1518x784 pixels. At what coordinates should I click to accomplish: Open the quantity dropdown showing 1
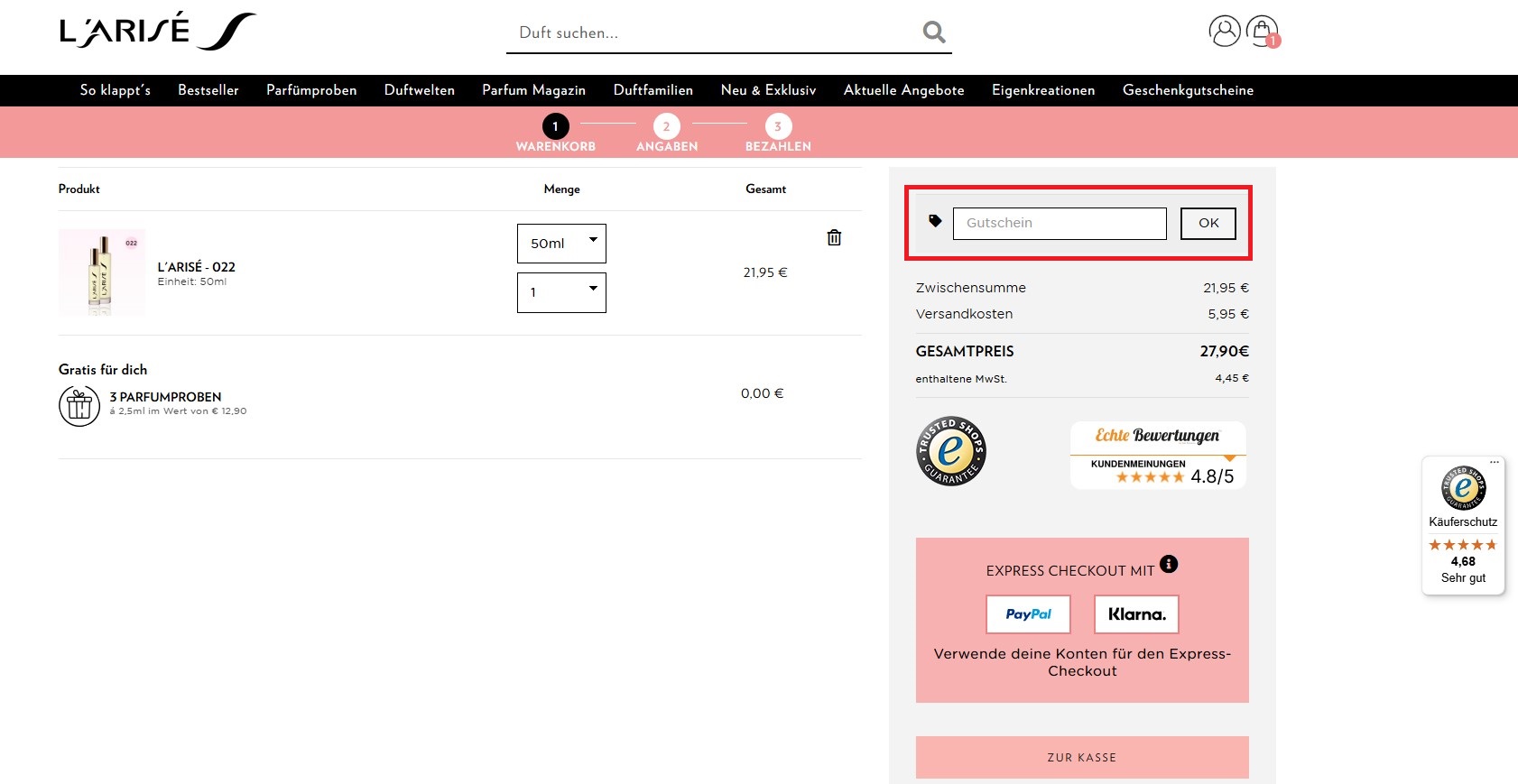pos(561,292)
